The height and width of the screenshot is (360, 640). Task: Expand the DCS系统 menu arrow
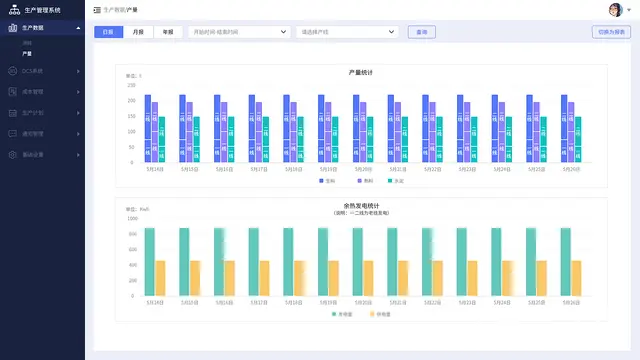(78, 71)
